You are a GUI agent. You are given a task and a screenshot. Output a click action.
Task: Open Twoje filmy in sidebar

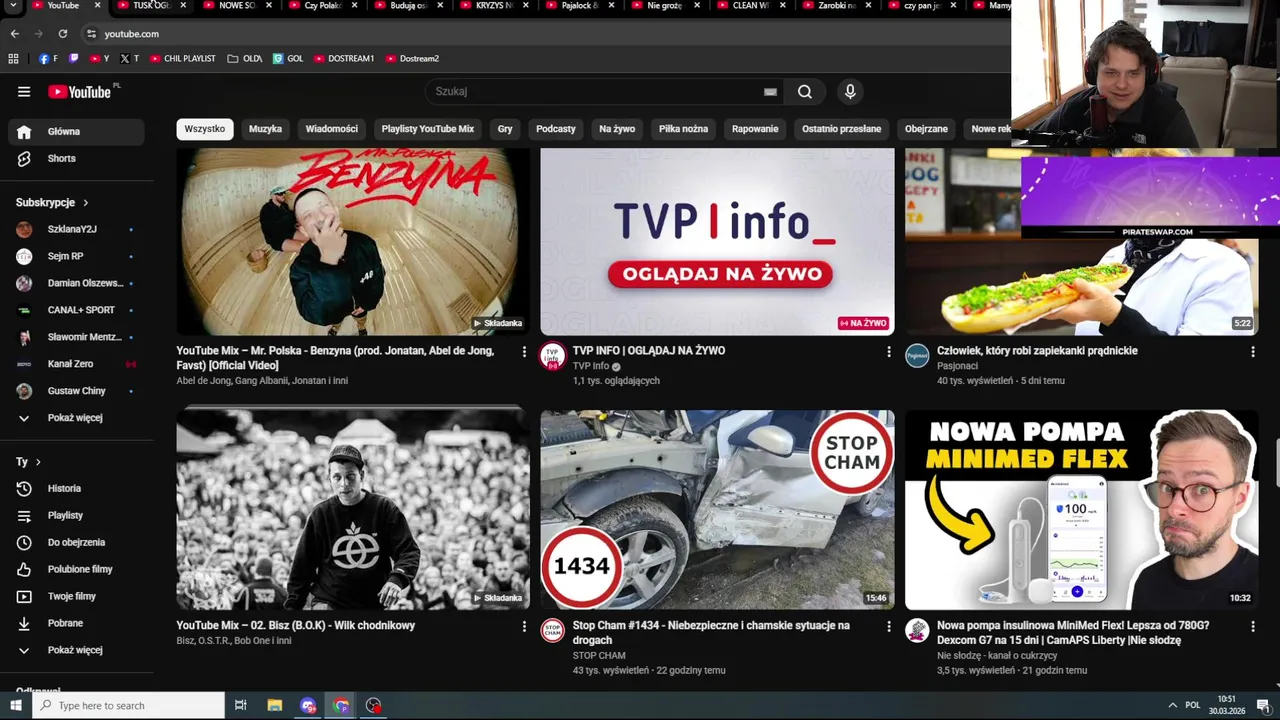tap(76, 597)
